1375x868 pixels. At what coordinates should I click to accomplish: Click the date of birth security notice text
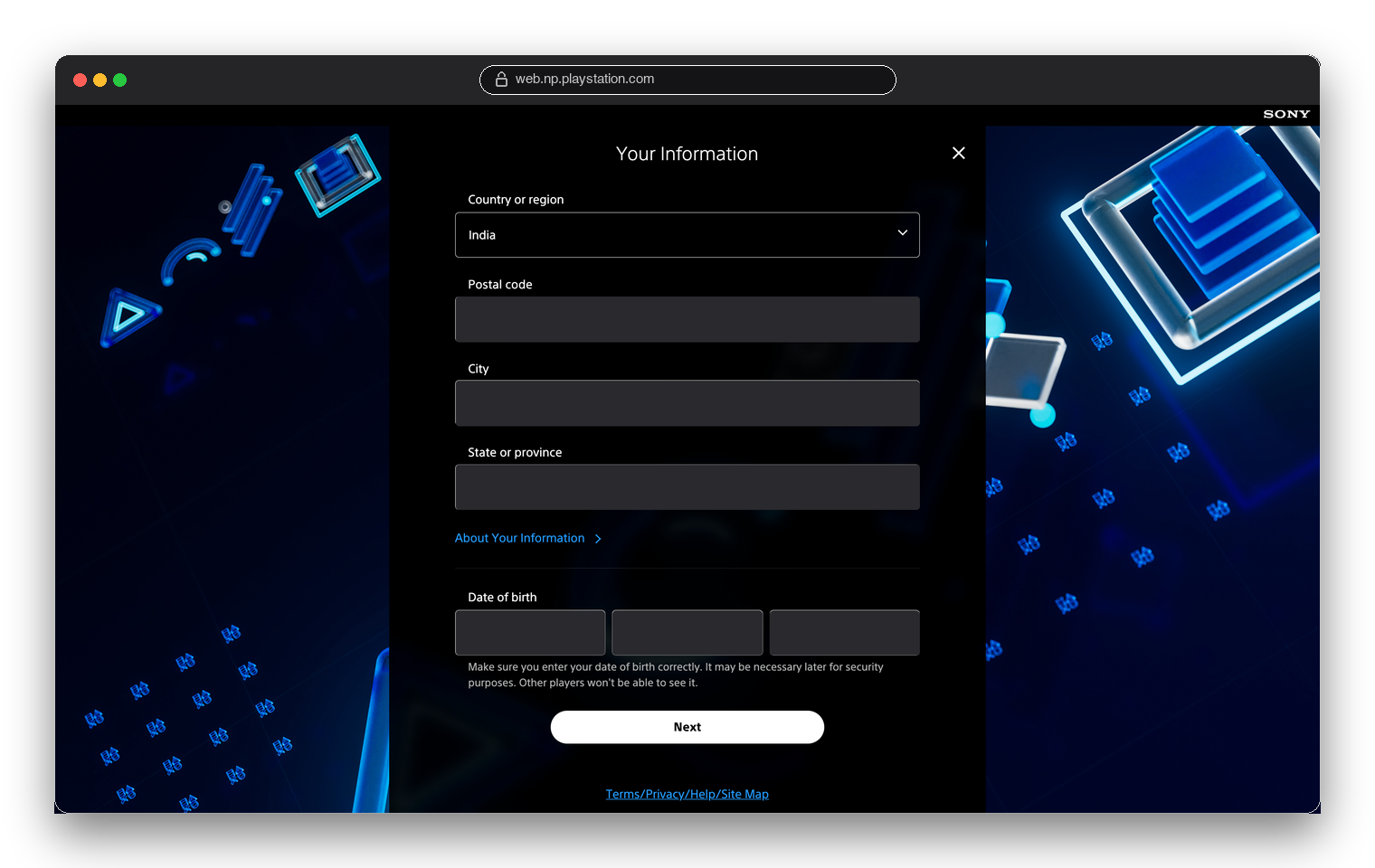676,675
